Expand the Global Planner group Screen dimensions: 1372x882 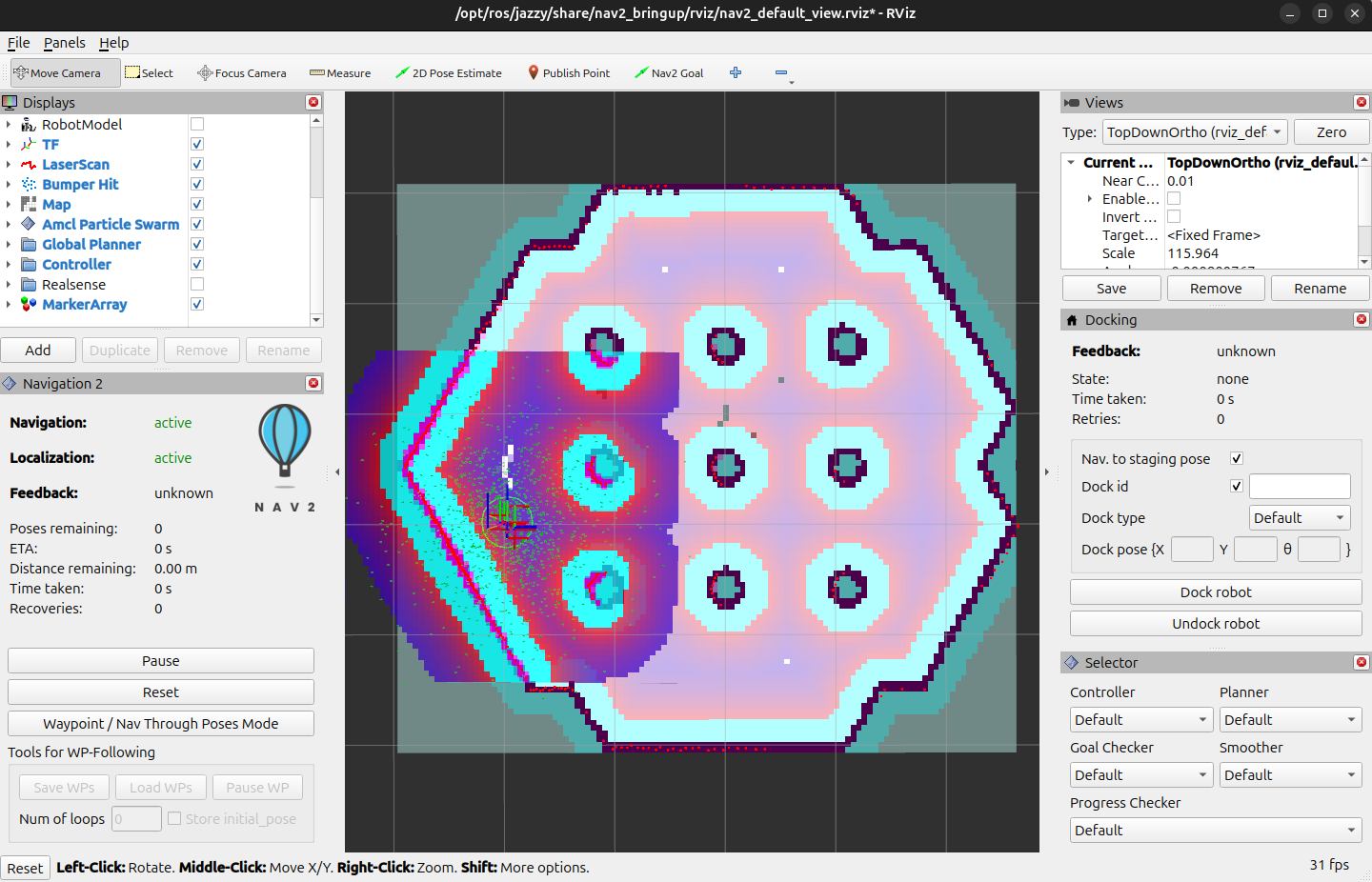point(9,245)
